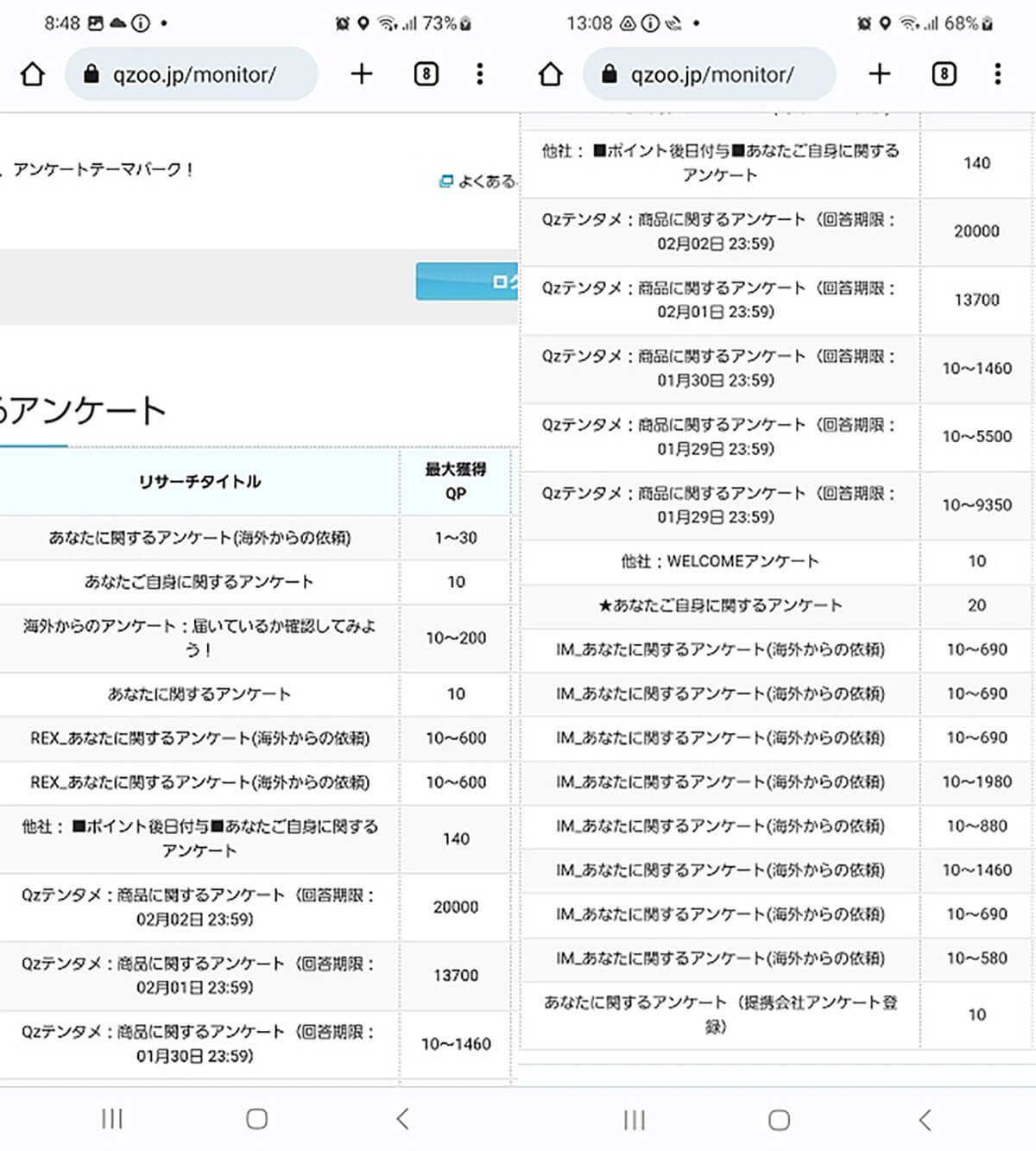Tap the blue login button
Viewport: 1036px width, 1151px height.
(467, 281)
